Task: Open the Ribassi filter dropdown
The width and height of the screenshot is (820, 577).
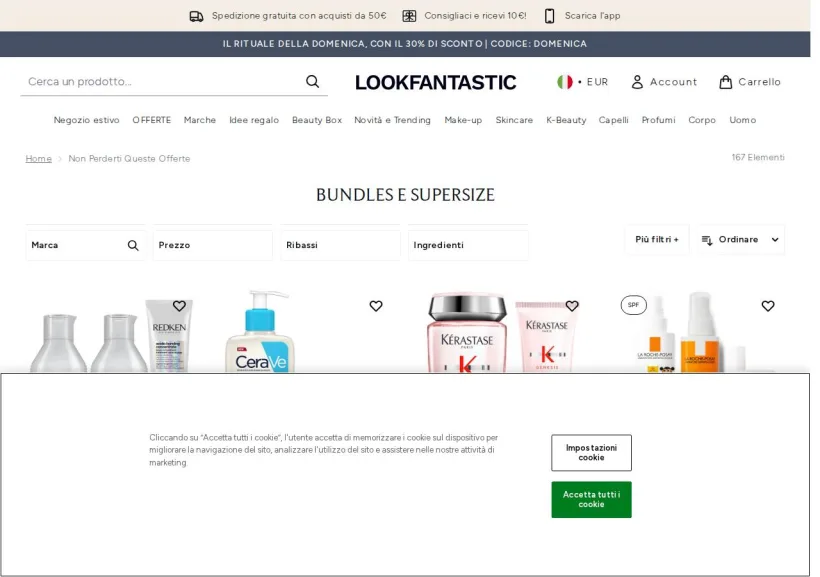Action: click(340, 245)
